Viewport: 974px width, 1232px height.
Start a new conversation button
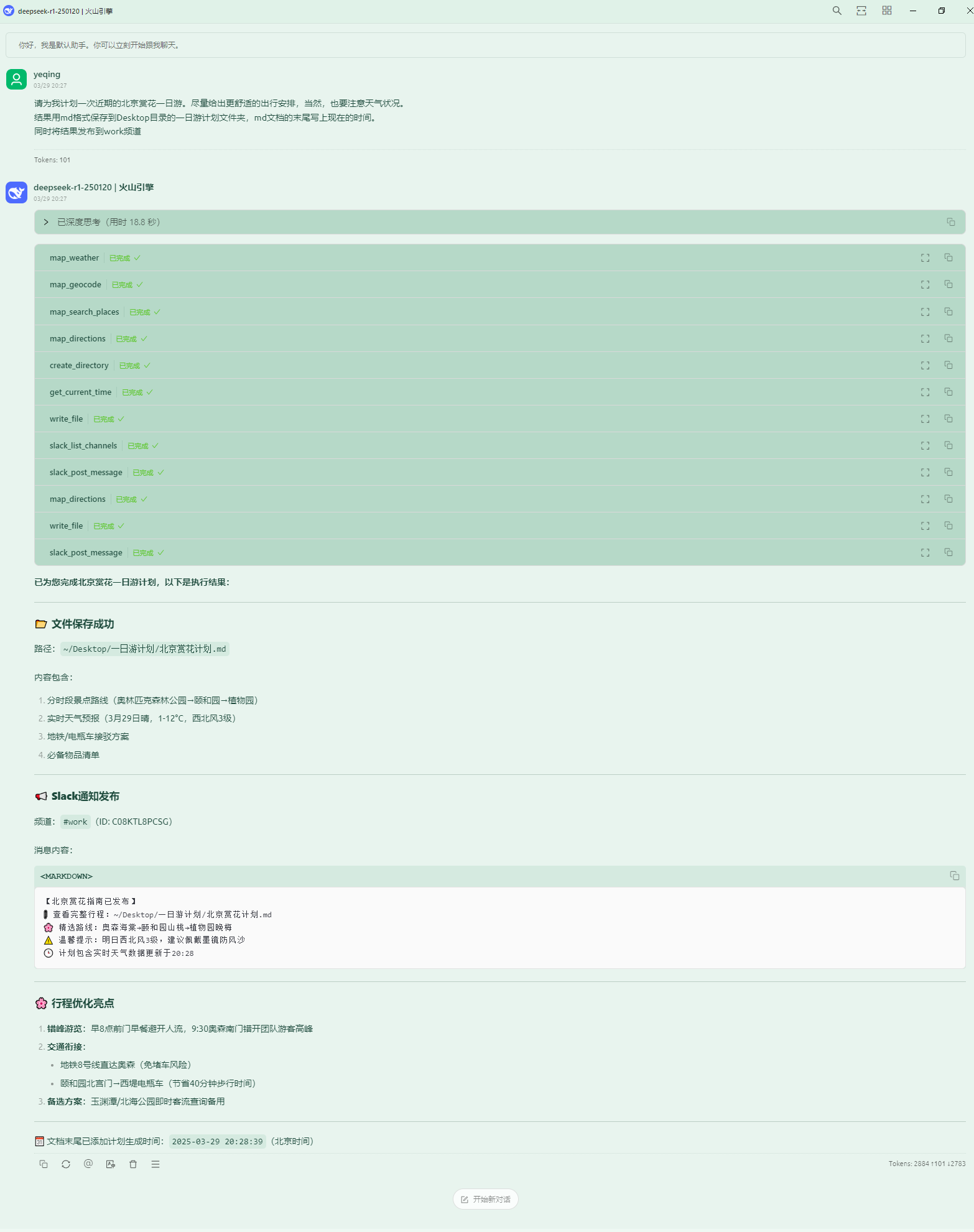[486, 1199]
